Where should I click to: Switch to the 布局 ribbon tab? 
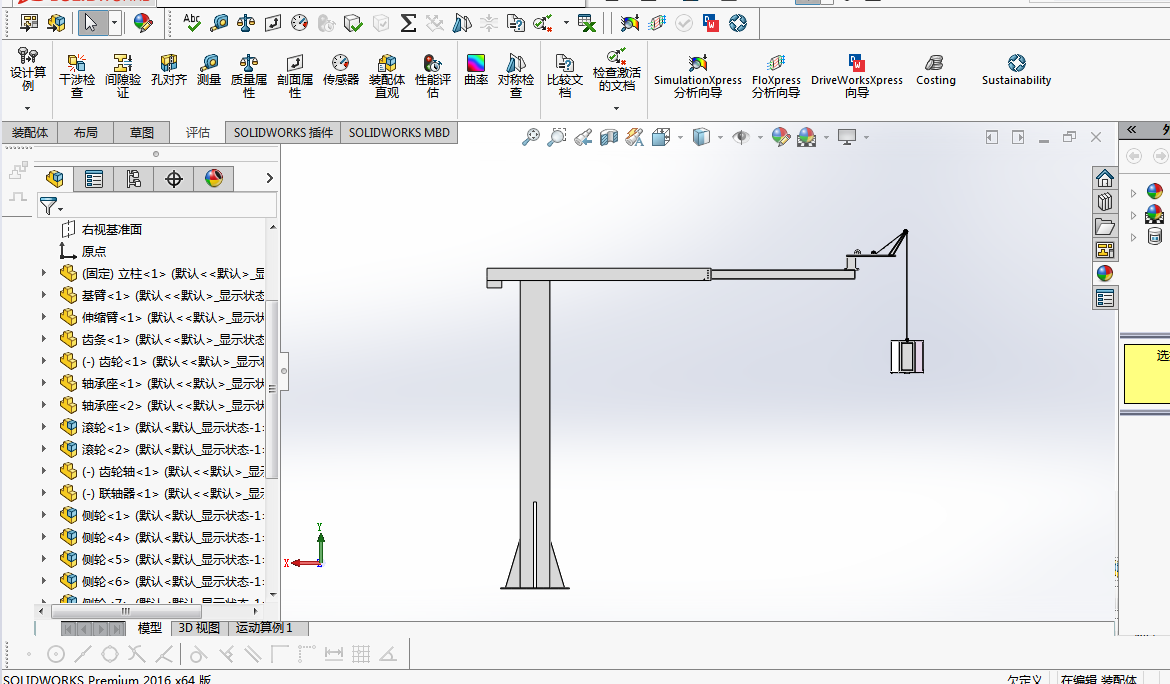[x=86, y=133]
